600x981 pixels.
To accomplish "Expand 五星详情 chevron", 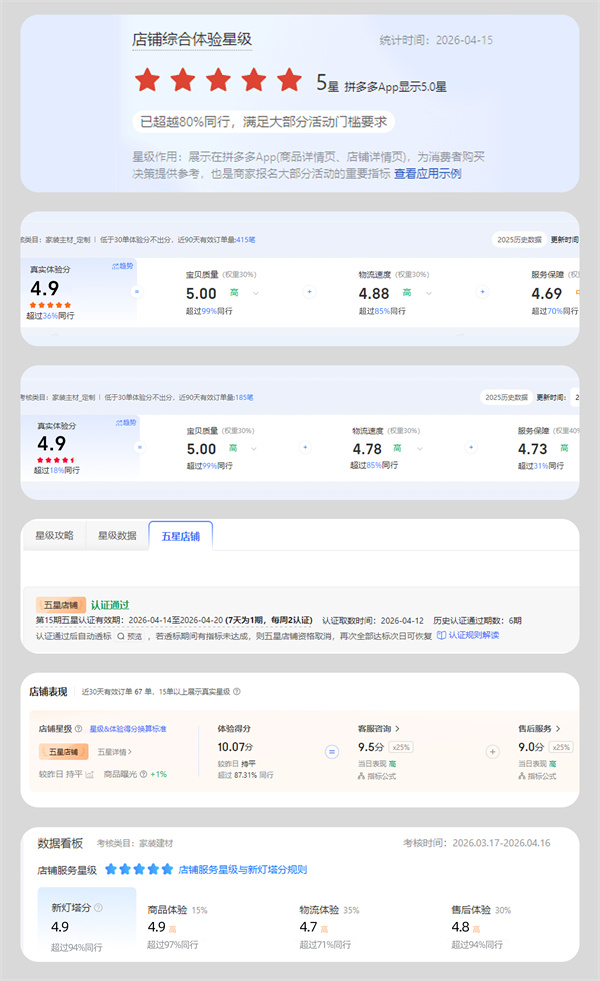I will tap(129, 751).
